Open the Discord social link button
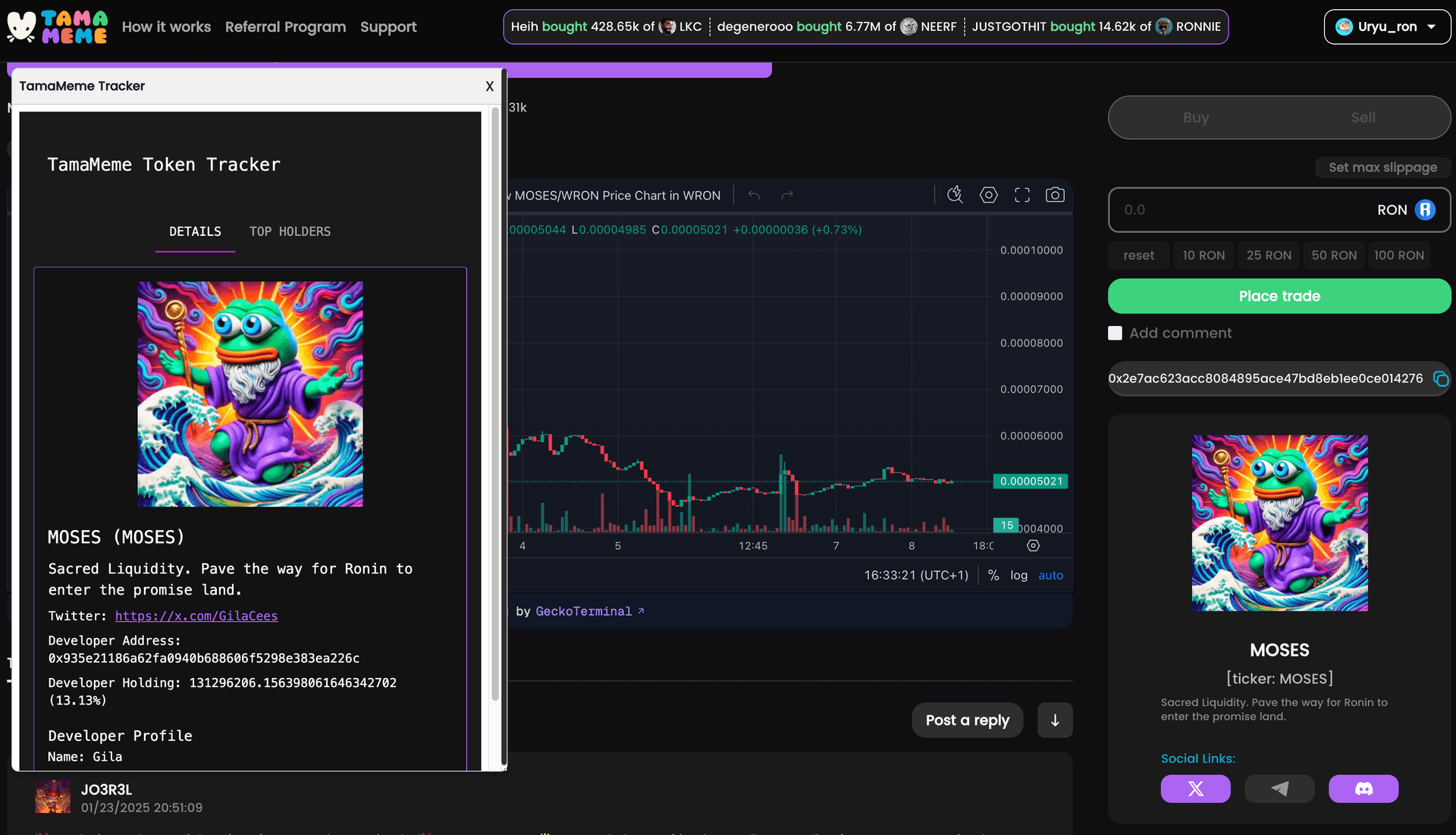The height and width of the screenshot is (835, 1456). 1363,789
